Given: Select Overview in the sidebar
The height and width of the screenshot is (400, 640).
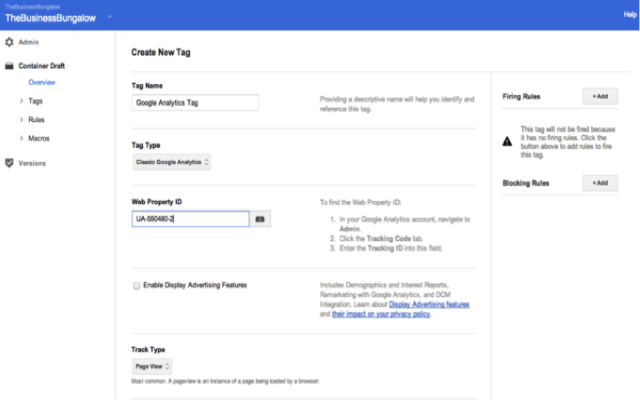Looking at the screenshot, I should 42,82.
